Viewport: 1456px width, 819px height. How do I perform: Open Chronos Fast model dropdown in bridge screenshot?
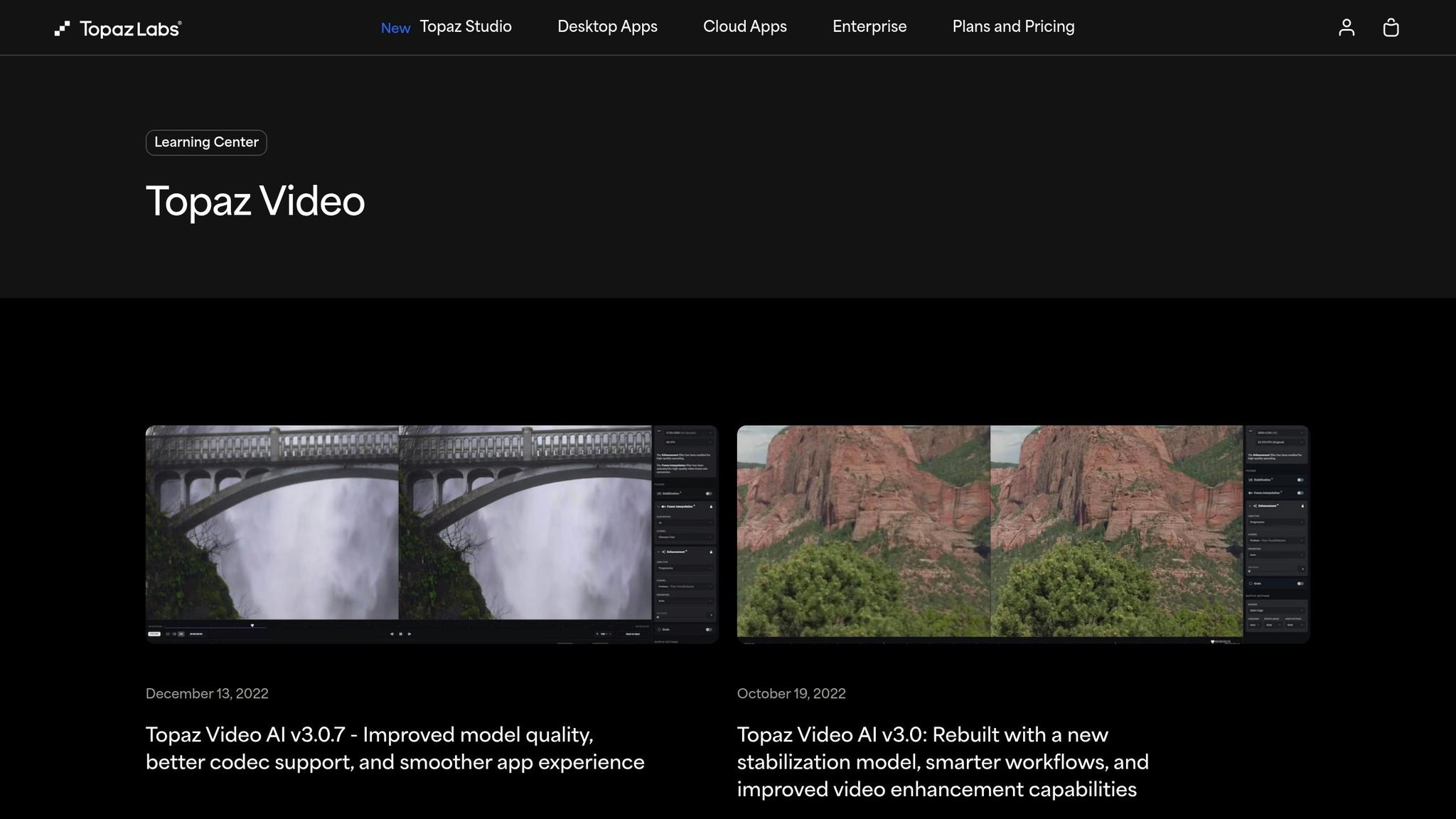tap(685, 537)
